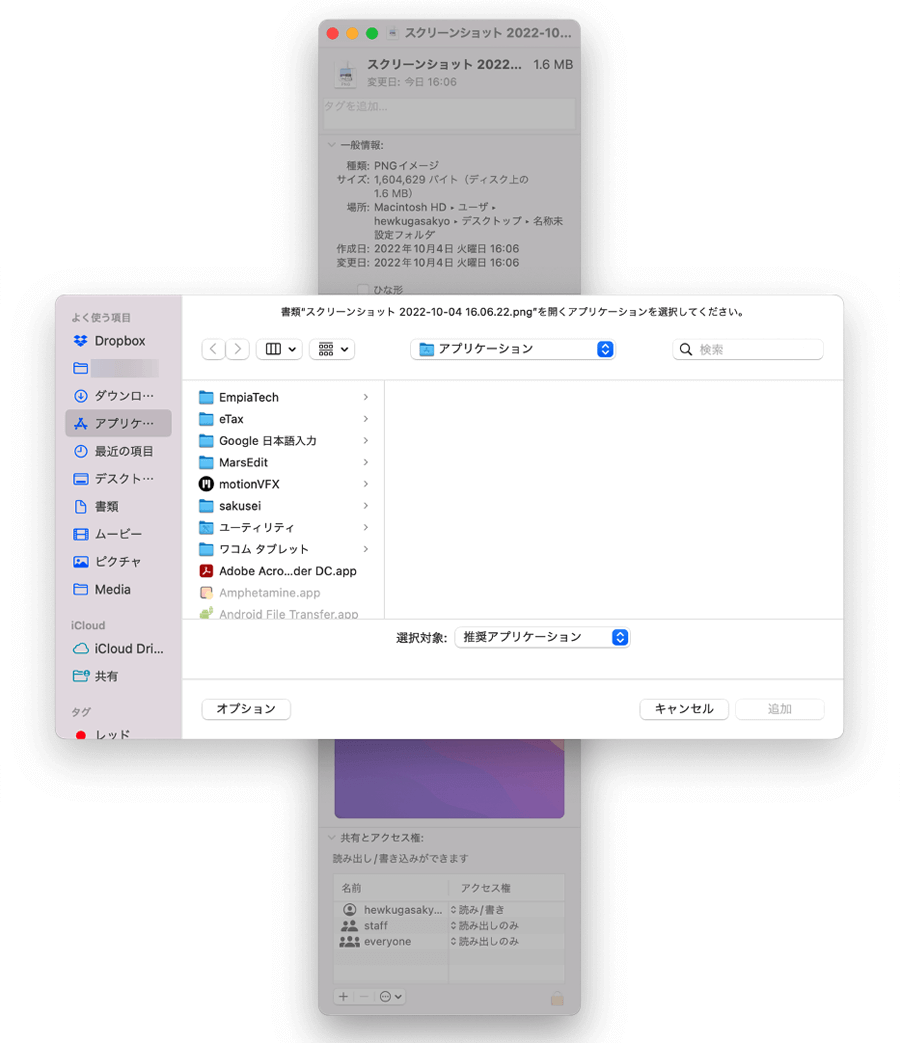Expand the sakusei folder chevron
This screenshot has width=900, height=1043.
(366, 506)
